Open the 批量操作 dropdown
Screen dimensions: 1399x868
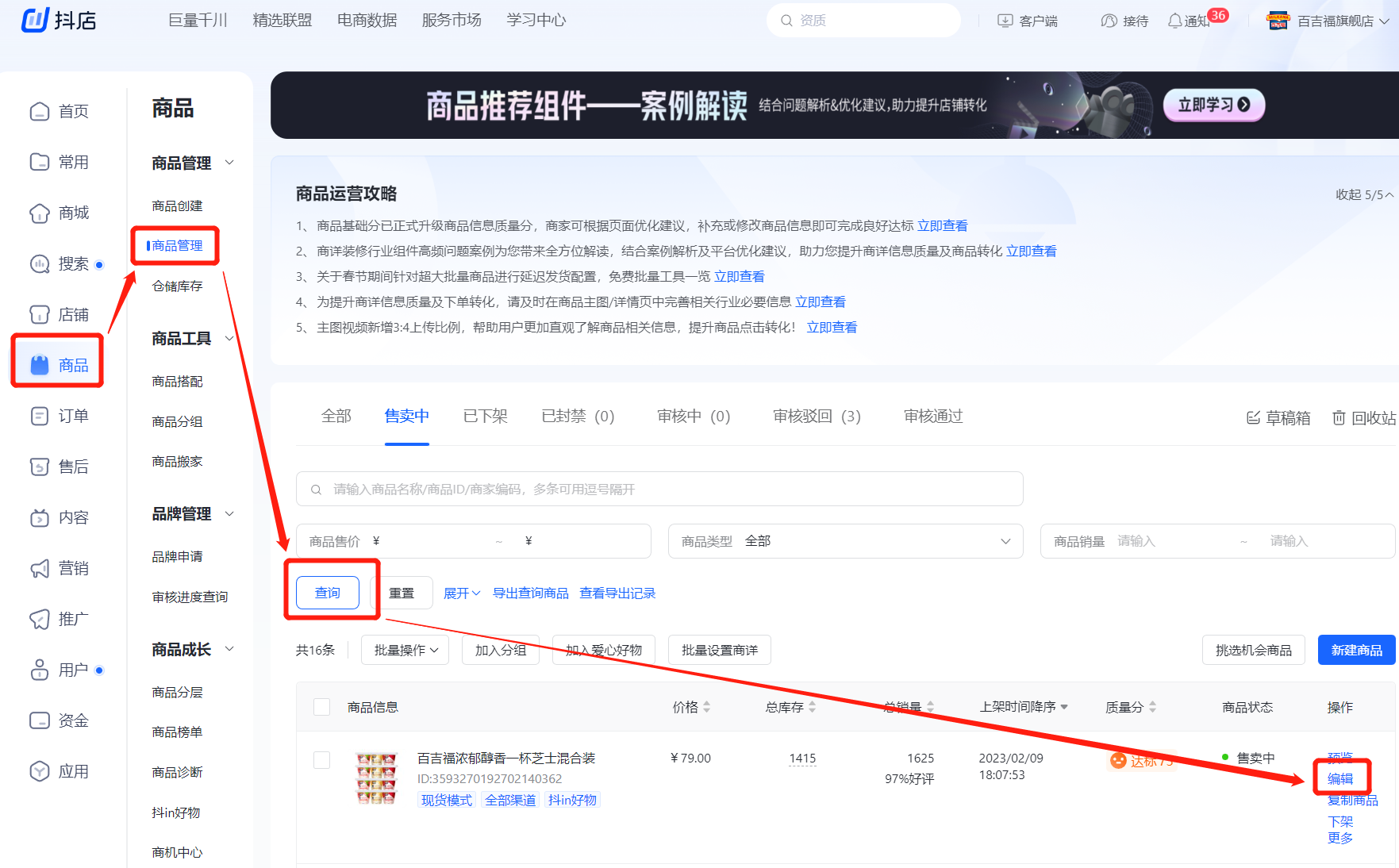[x=405, y=650]
